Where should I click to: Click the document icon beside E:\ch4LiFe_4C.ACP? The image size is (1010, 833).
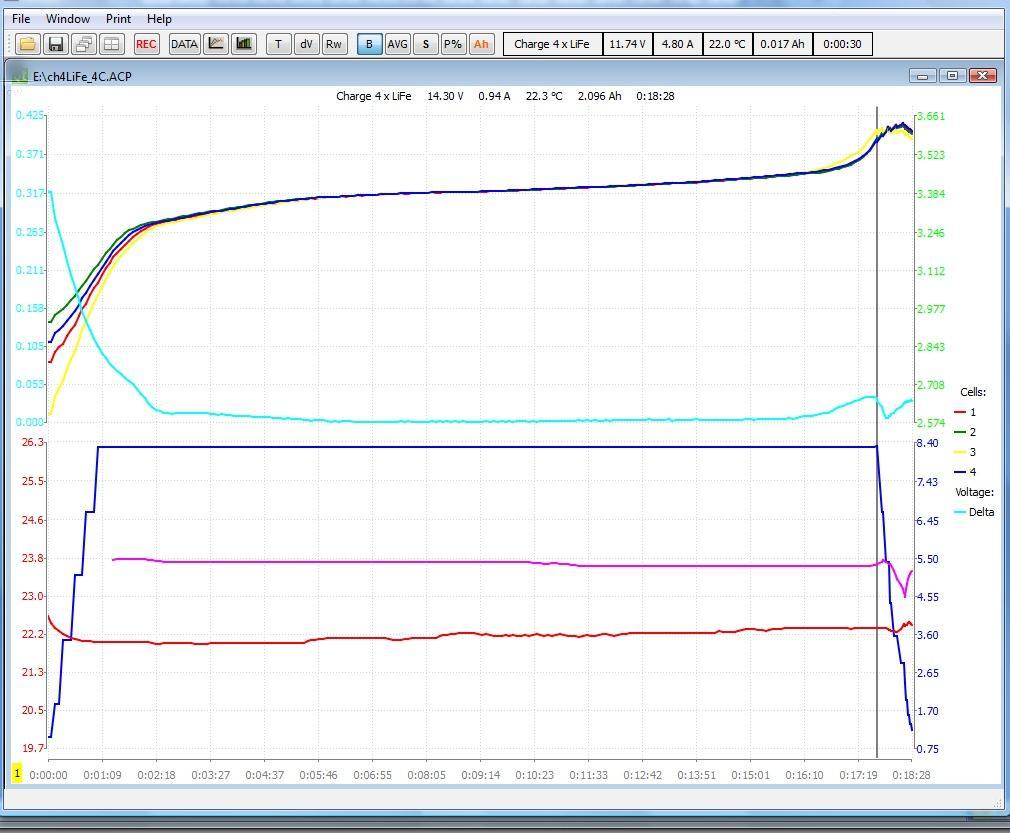(x=21, y=76)
